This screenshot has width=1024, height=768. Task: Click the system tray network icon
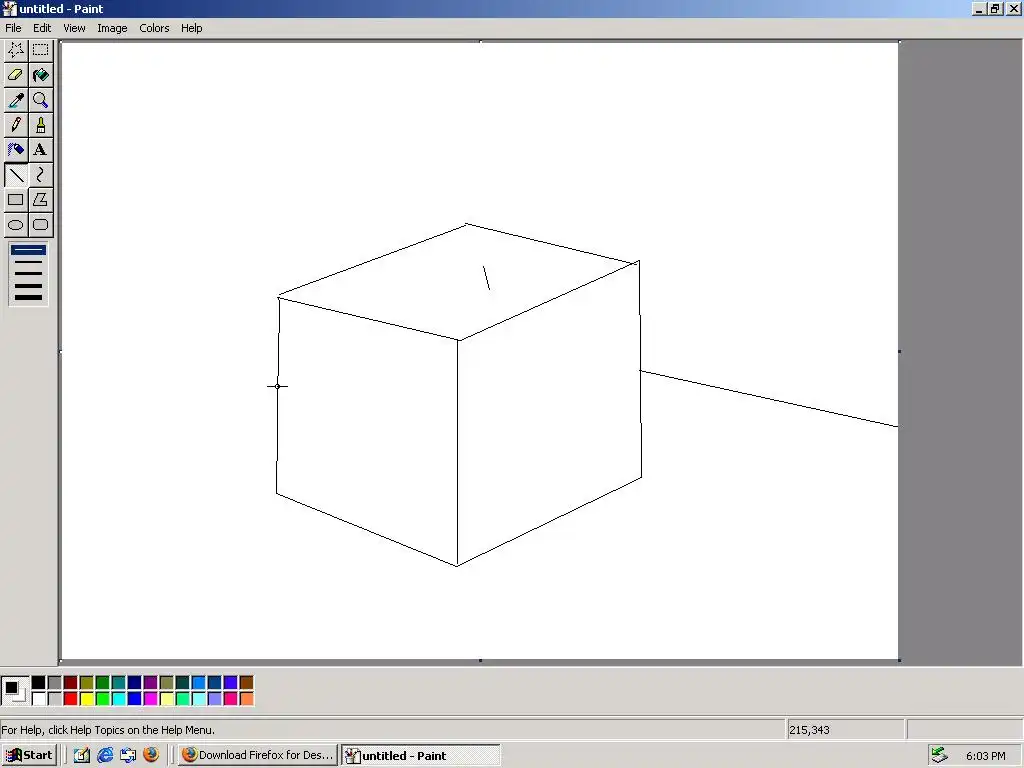tap(939, 755)
